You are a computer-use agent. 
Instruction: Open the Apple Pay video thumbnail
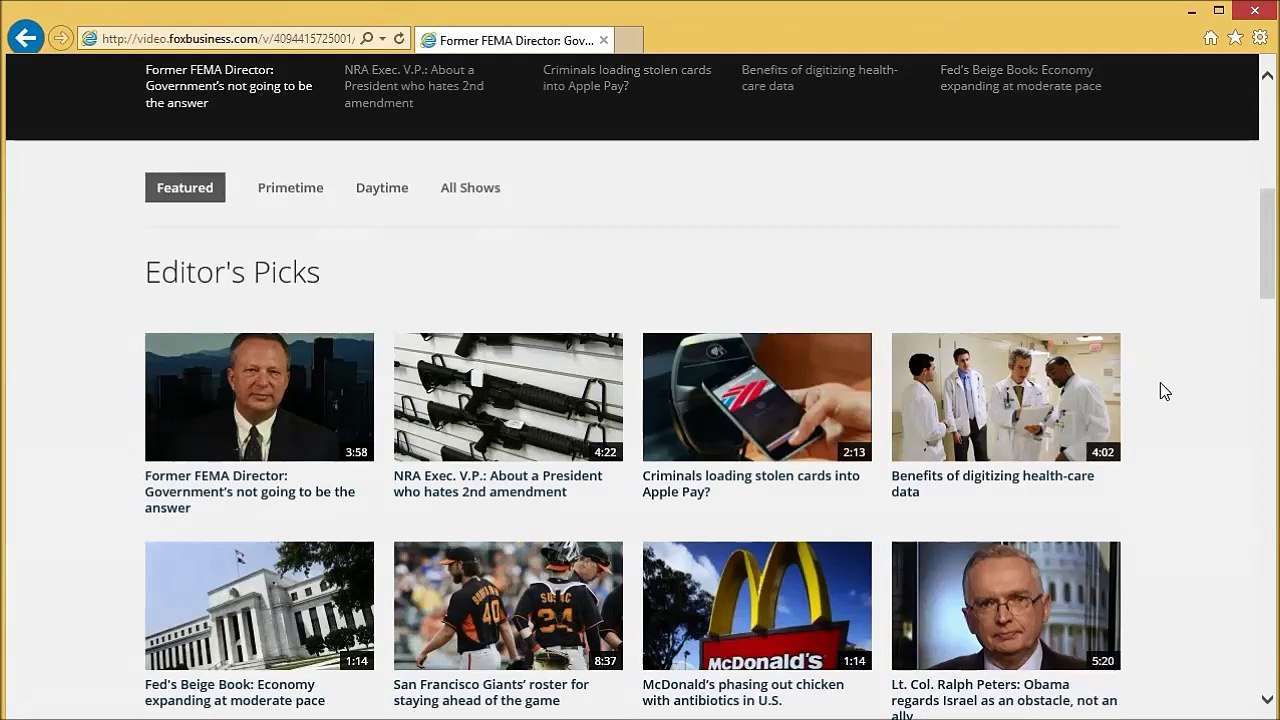tap(757, 397)
